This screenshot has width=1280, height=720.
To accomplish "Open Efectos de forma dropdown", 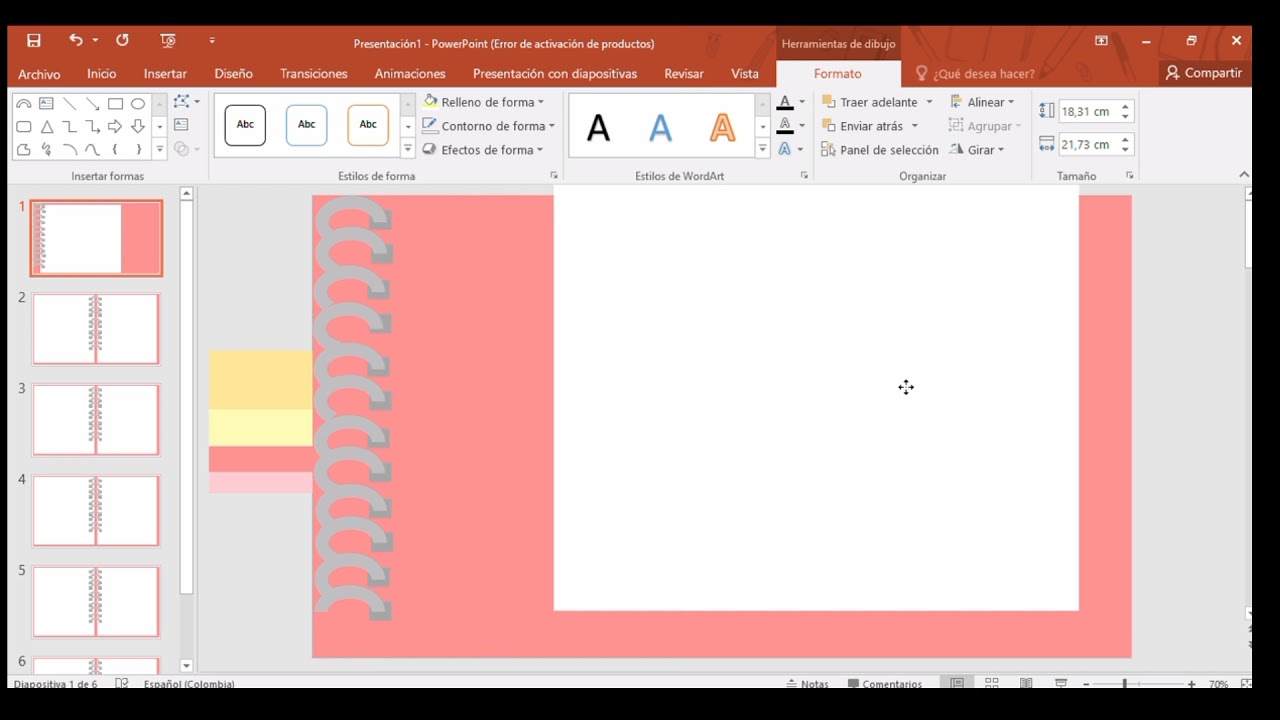I will 483,150.
